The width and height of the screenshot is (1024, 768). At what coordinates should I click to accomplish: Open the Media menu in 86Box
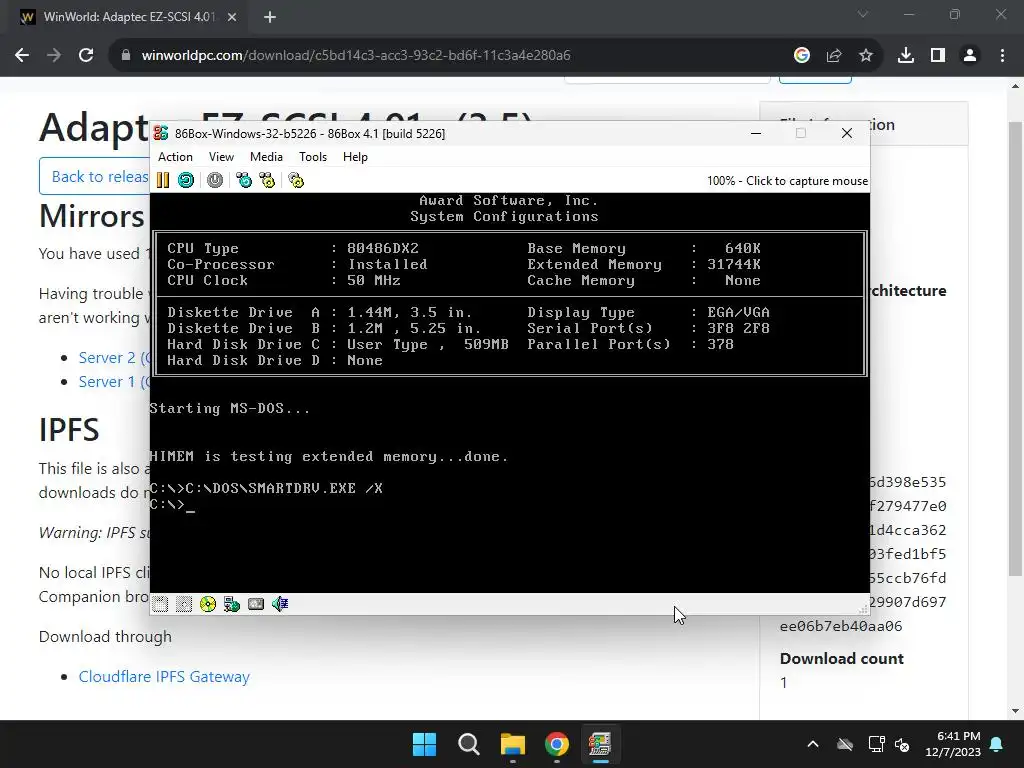pyautogui.click(x=266, y=157)
